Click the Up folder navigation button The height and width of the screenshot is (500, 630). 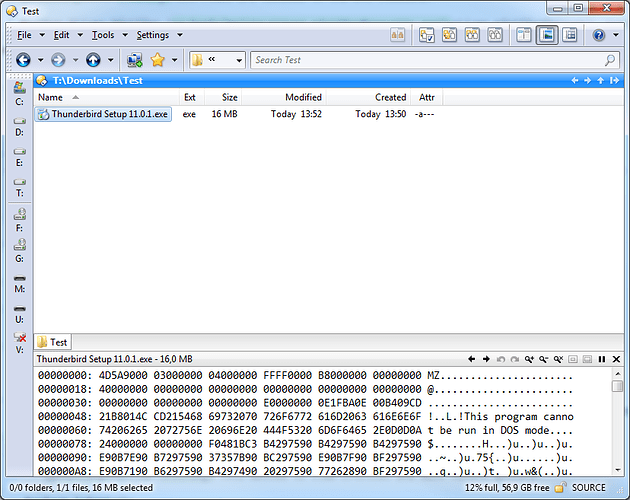[93, 60]
